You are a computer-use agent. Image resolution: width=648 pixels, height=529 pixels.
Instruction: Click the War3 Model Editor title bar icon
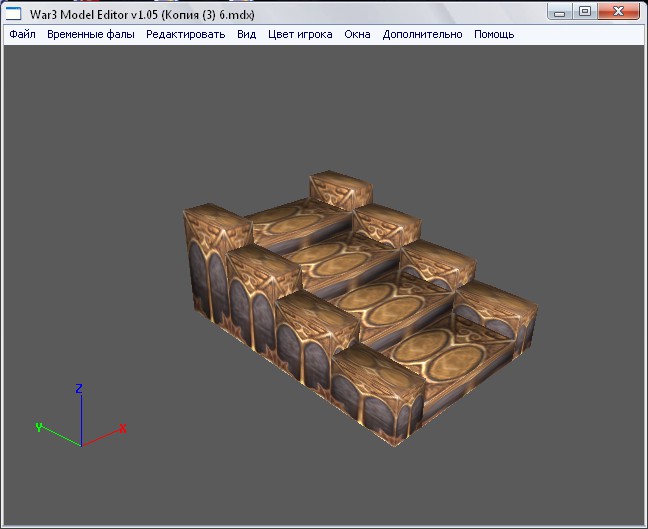13,14
